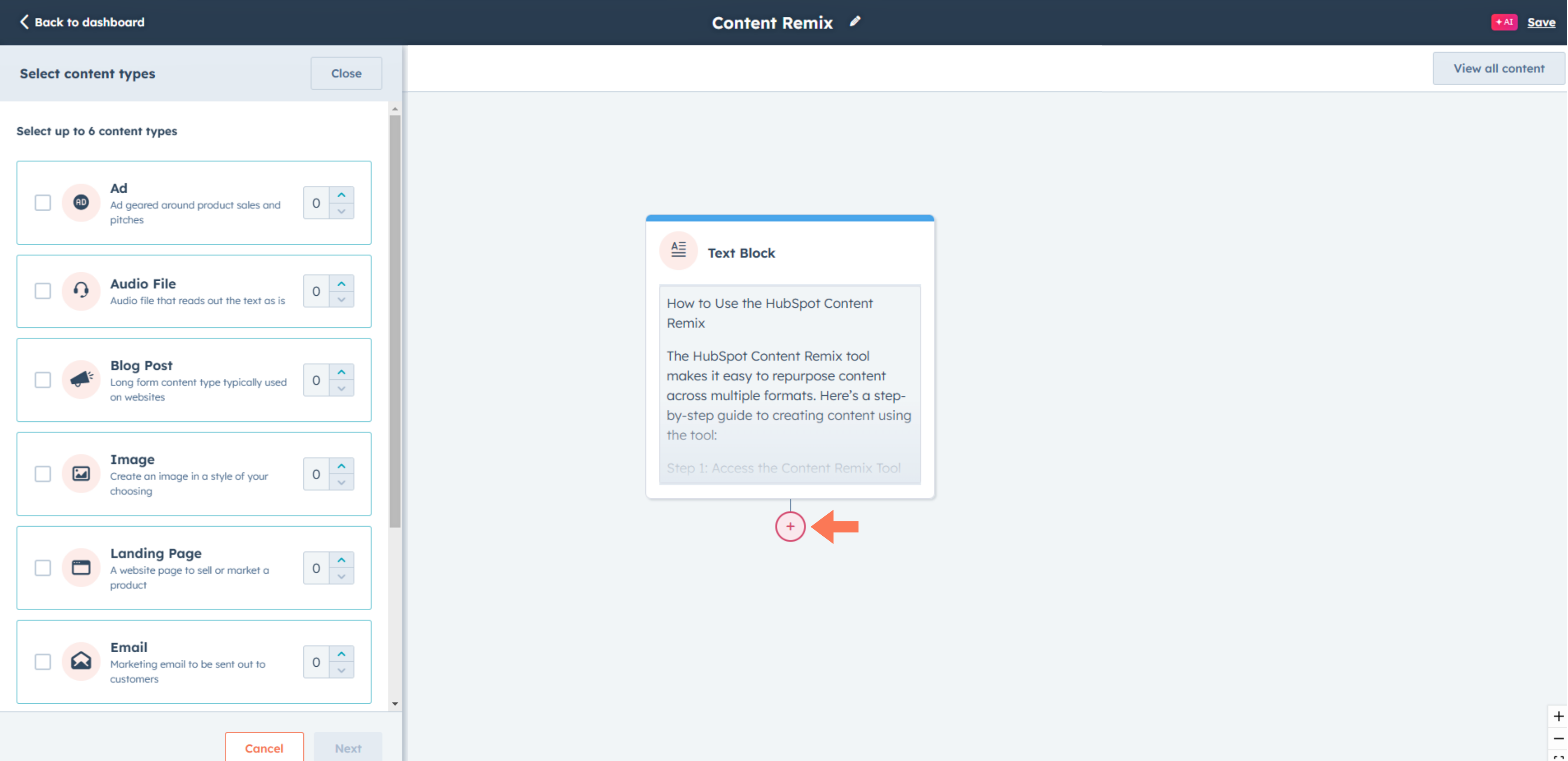Go Back to dashboard
Image resolution: width=1568 pixels, height=761 pixels.
click(x=82, y=22)
